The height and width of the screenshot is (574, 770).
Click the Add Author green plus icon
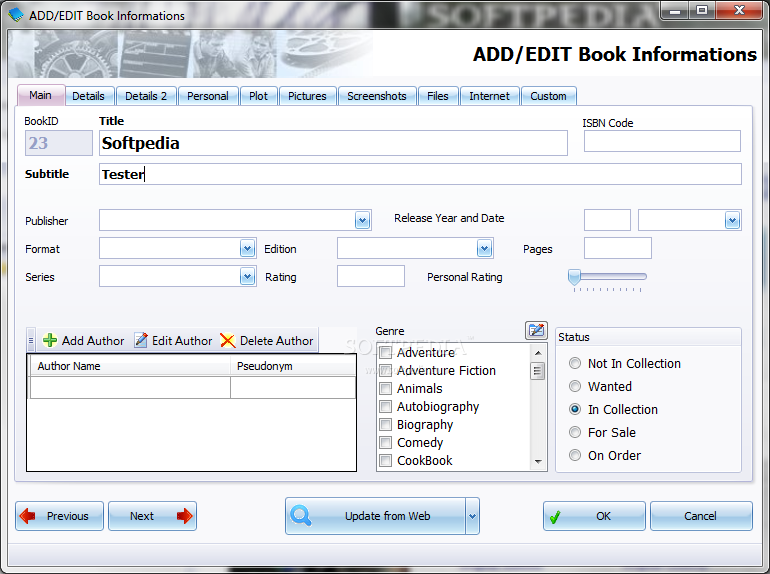coord(50,340)
